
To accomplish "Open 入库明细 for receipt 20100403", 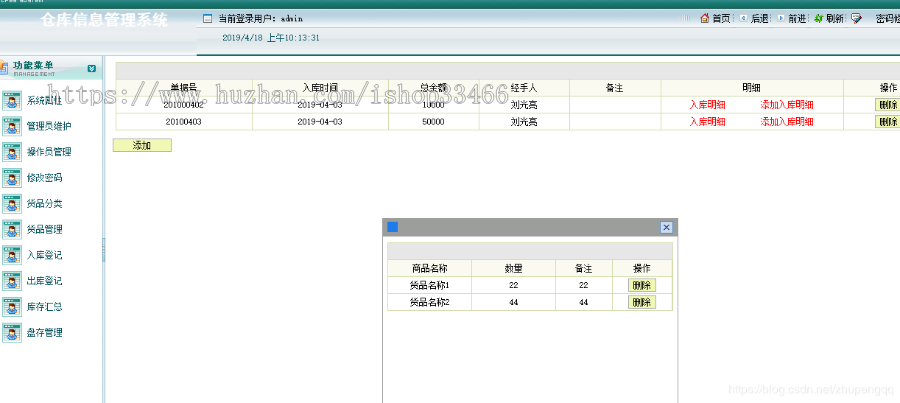I will [707, 122].
